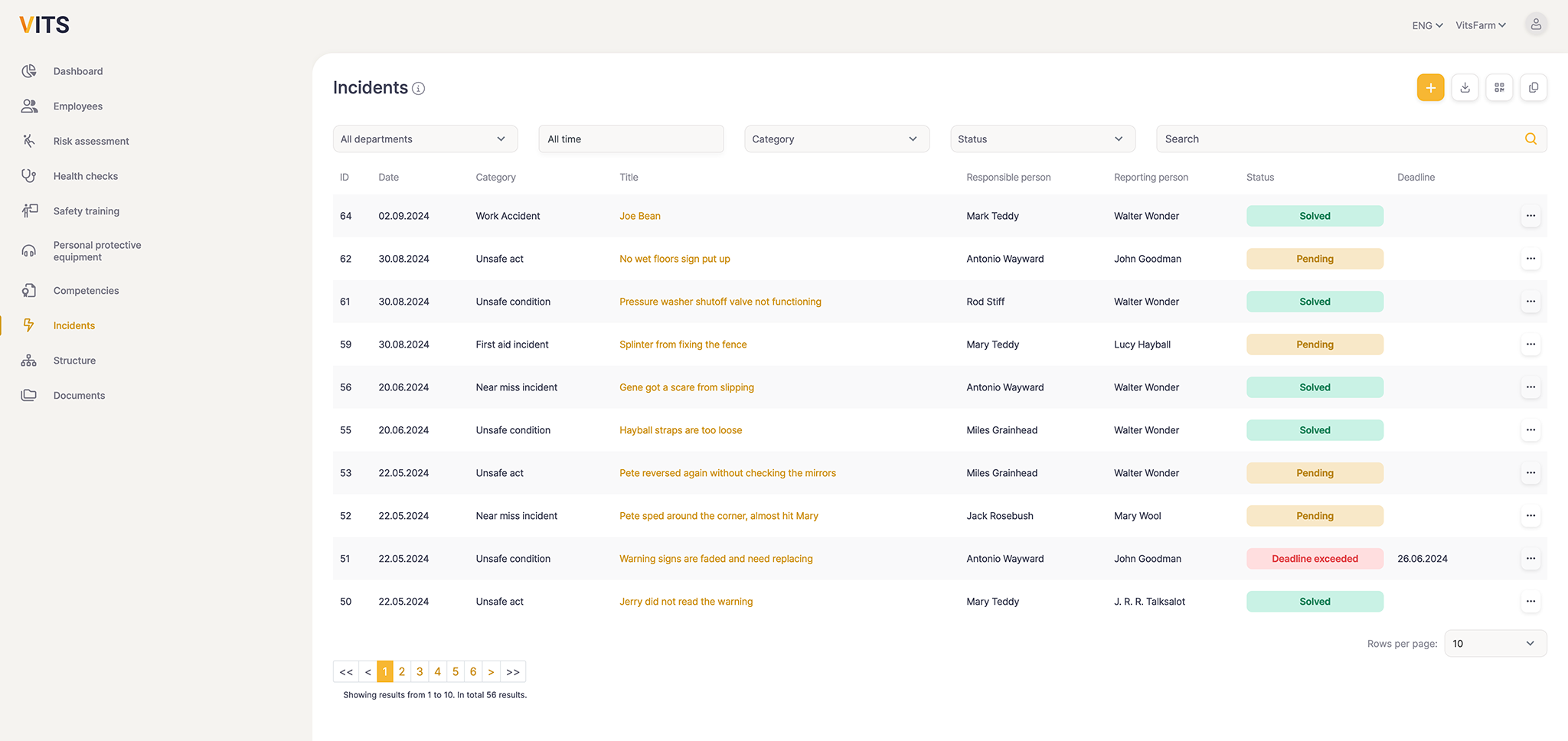Expand the All departments dropdown
This screenshot has width=1568, height=741.
pos(425,139)
